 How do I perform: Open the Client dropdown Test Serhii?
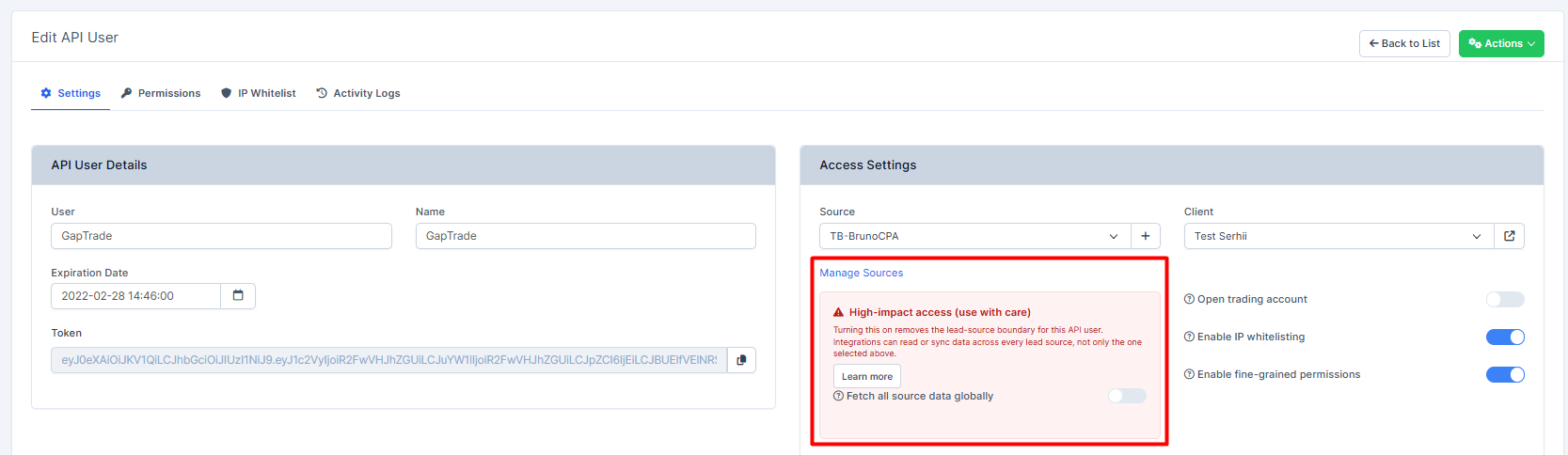click(1338, 236)
